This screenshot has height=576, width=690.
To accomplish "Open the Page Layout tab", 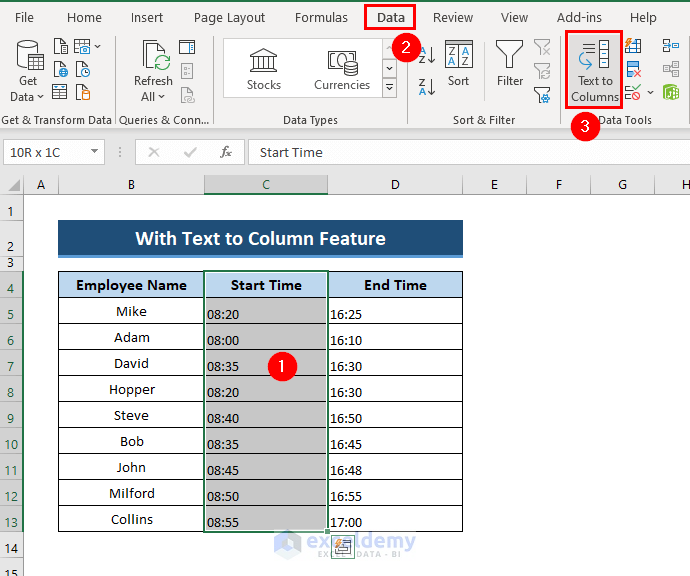I will point(230,17).
